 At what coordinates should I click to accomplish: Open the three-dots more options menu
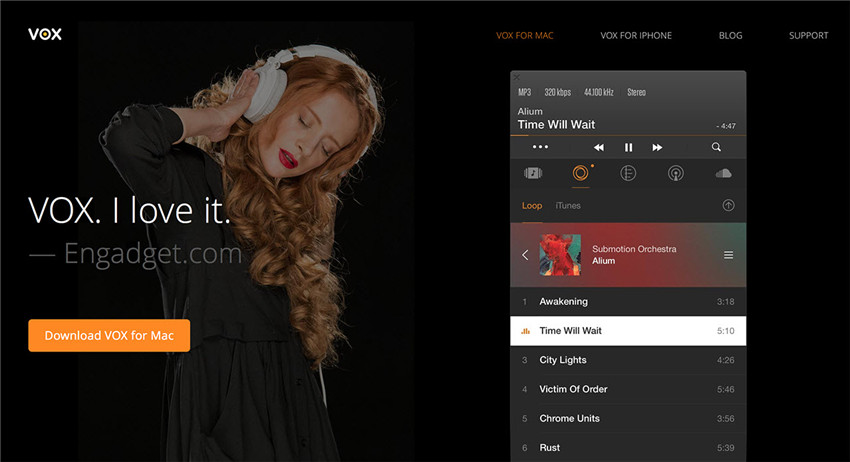click(540, 147)
